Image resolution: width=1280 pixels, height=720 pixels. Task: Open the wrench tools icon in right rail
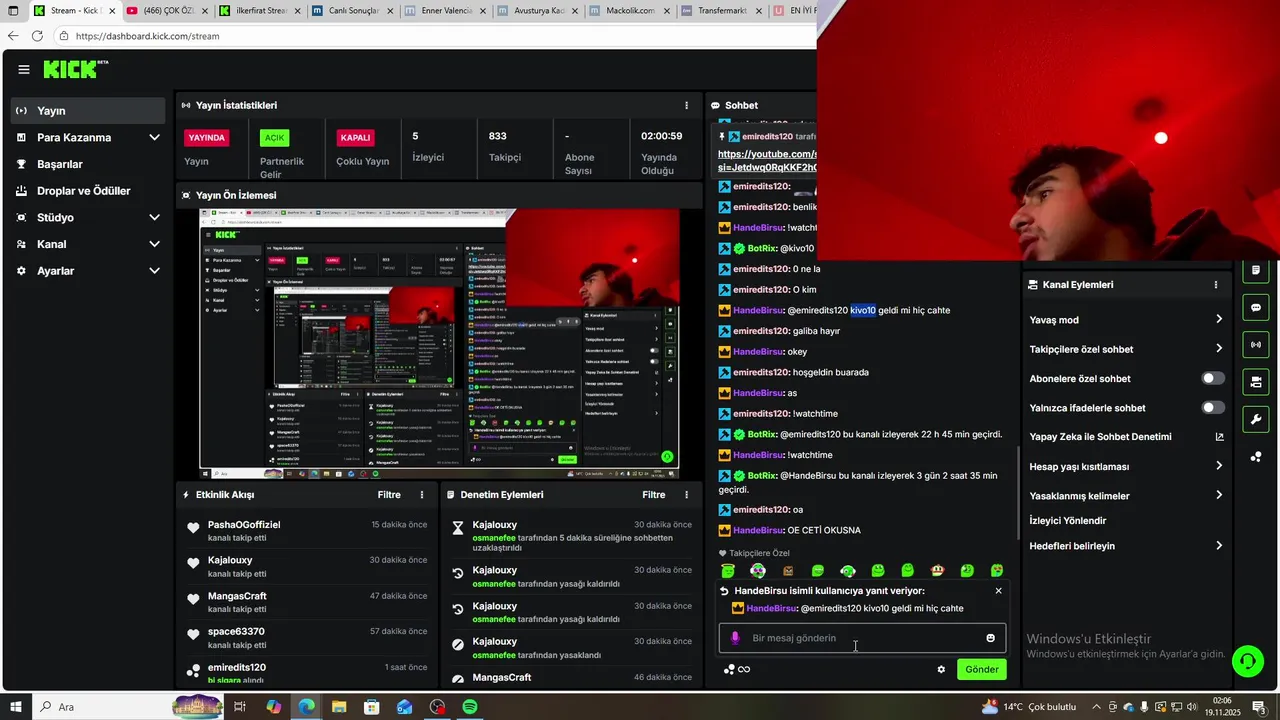pyautogui.click(x=1255, y=419)
